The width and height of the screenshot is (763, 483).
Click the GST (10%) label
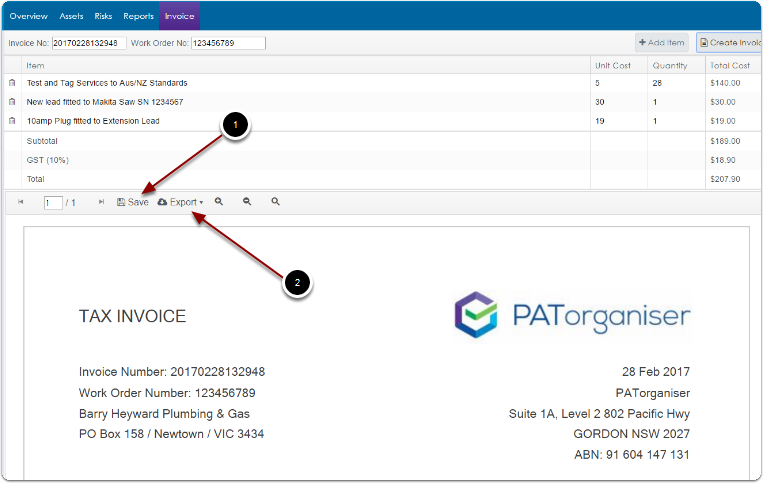coord(48,160)
